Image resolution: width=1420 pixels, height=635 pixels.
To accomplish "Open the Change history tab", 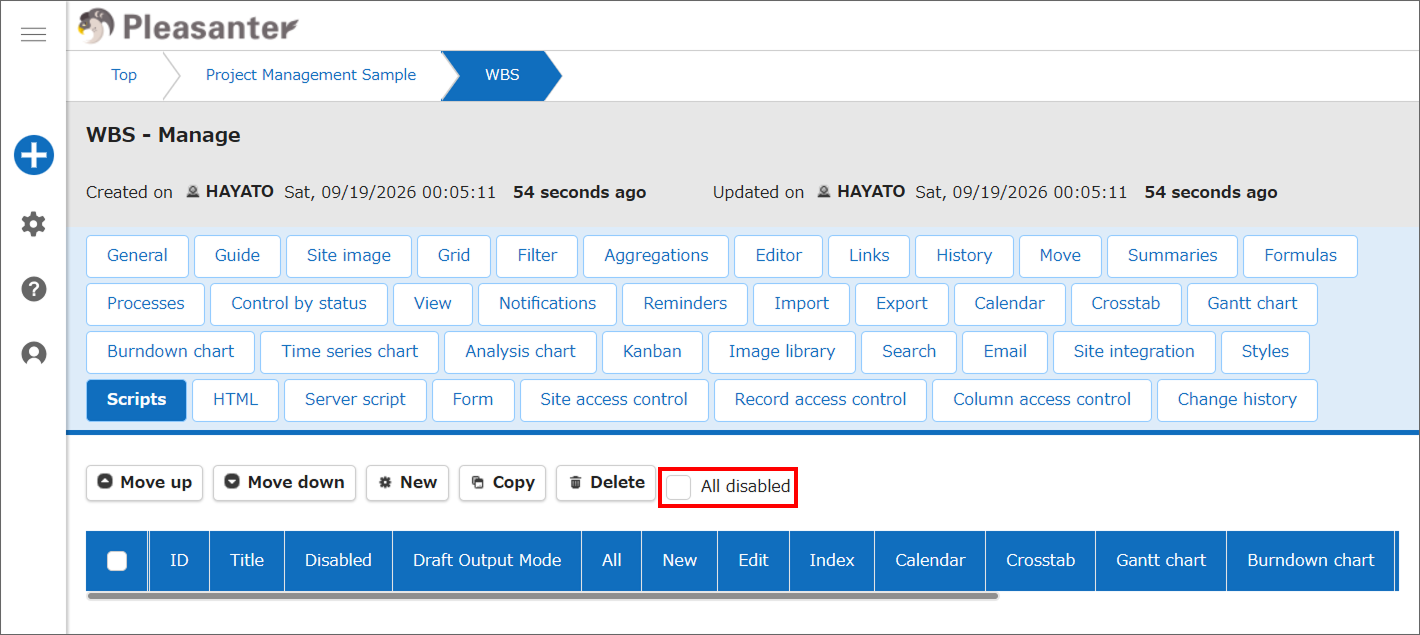I will [x=1237, y=400].
